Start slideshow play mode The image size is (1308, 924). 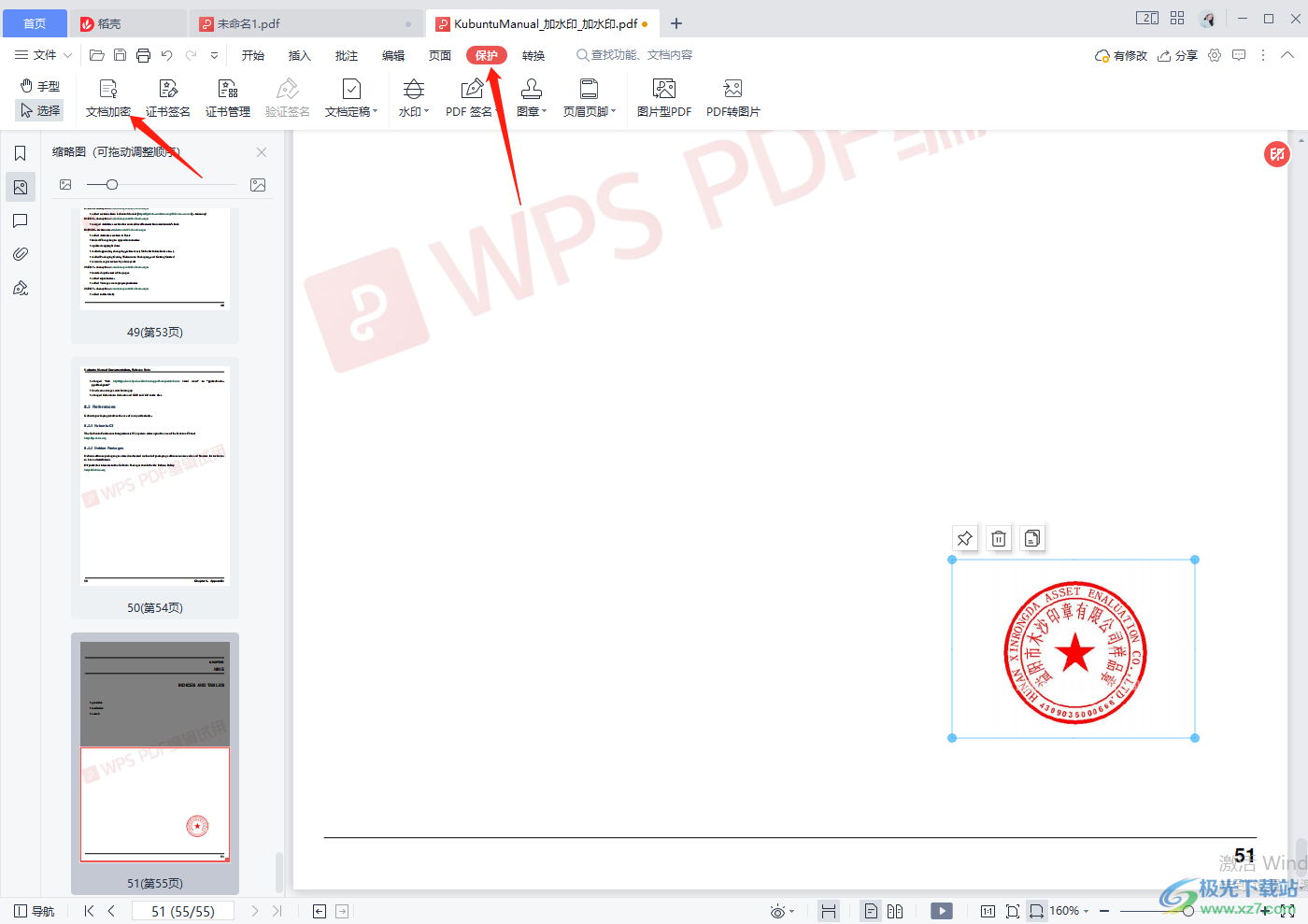(x=942, y=911)
